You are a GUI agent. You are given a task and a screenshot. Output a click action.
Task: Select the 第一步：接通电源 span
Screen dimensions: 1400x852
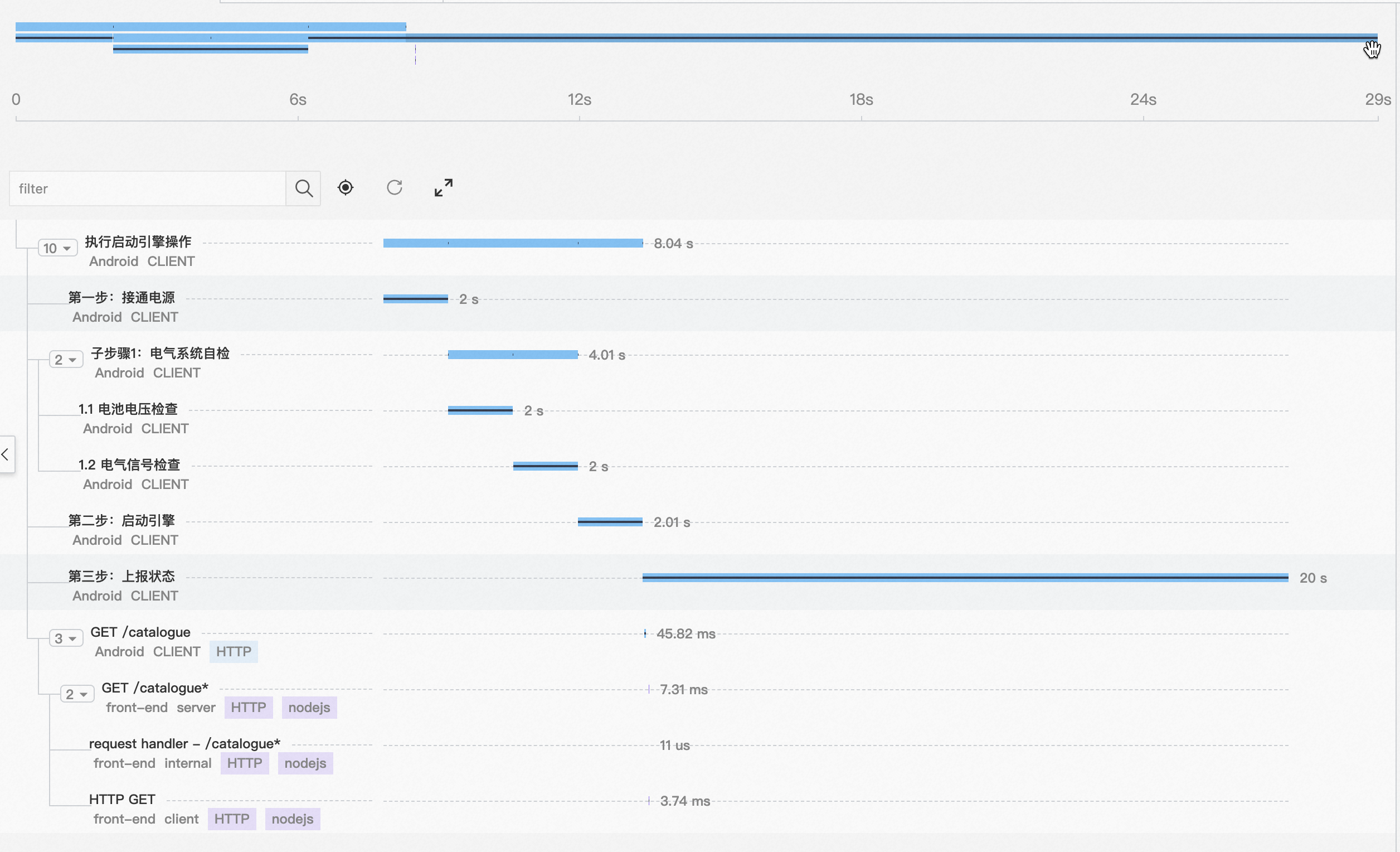pos(121,298)
